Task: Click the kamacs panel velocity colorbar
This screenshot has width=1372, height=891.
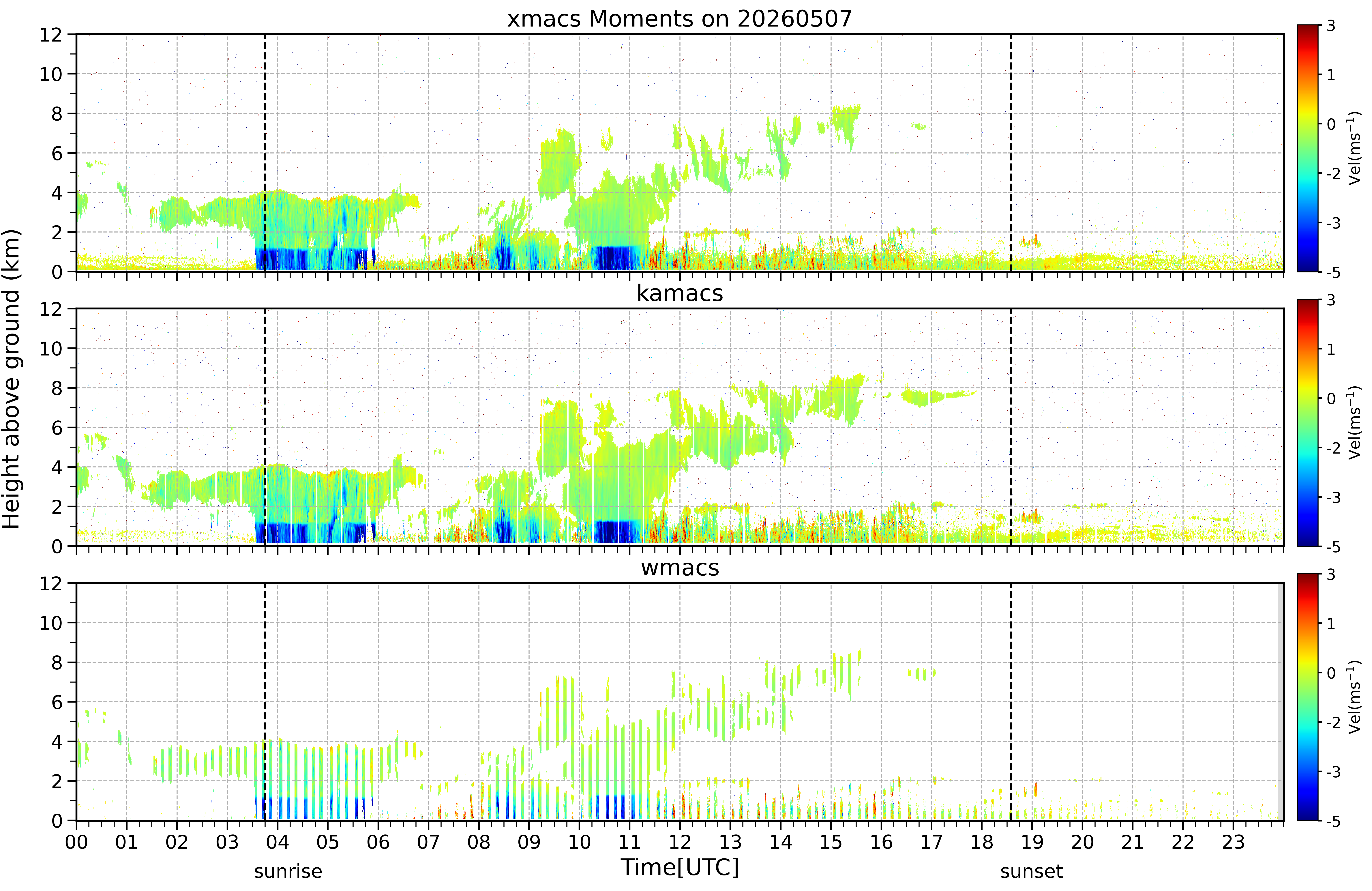Action: click(1308, 423)
